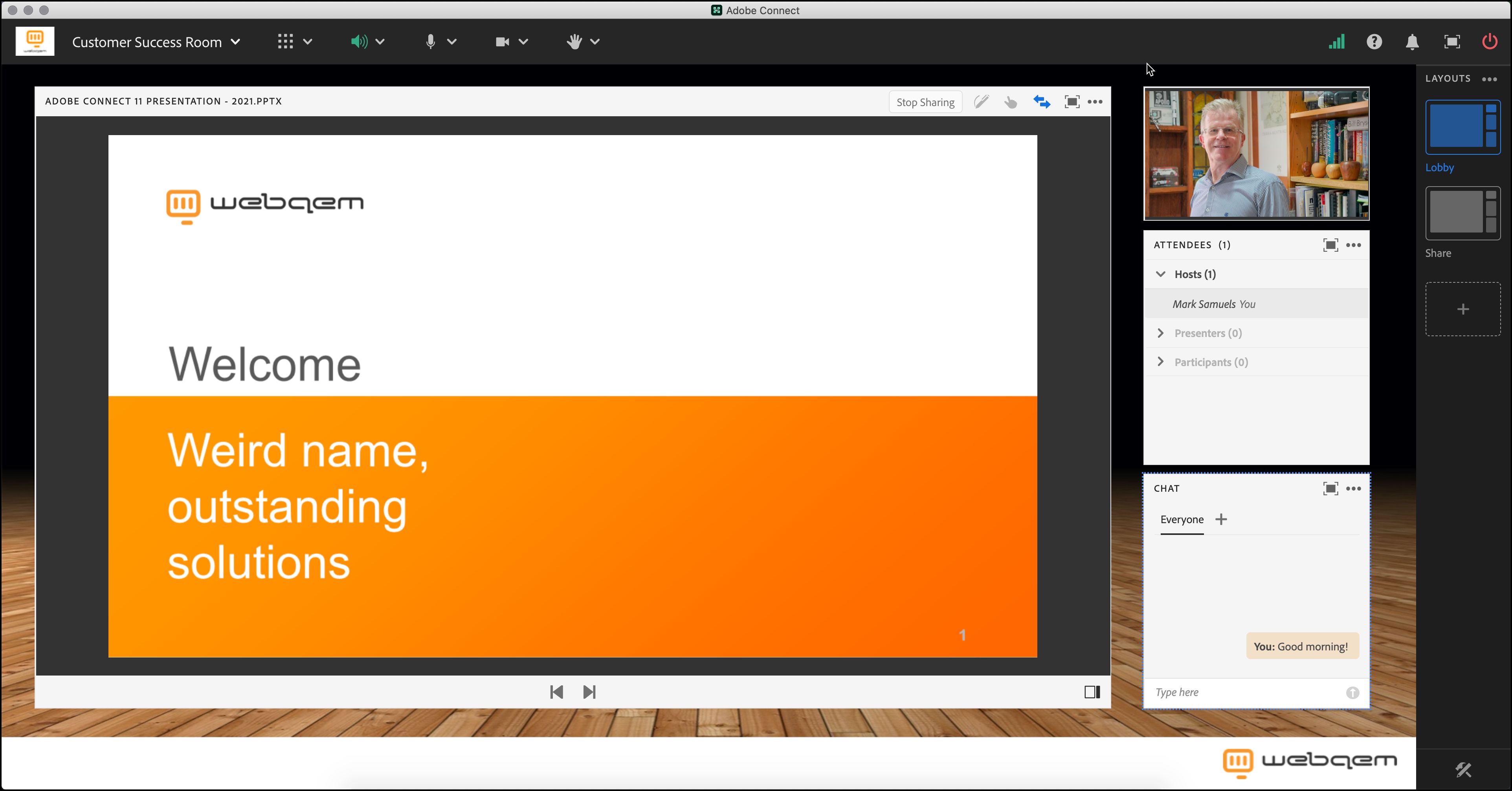
Task: Click the Stop Sharing button
Action: (925, 102)
